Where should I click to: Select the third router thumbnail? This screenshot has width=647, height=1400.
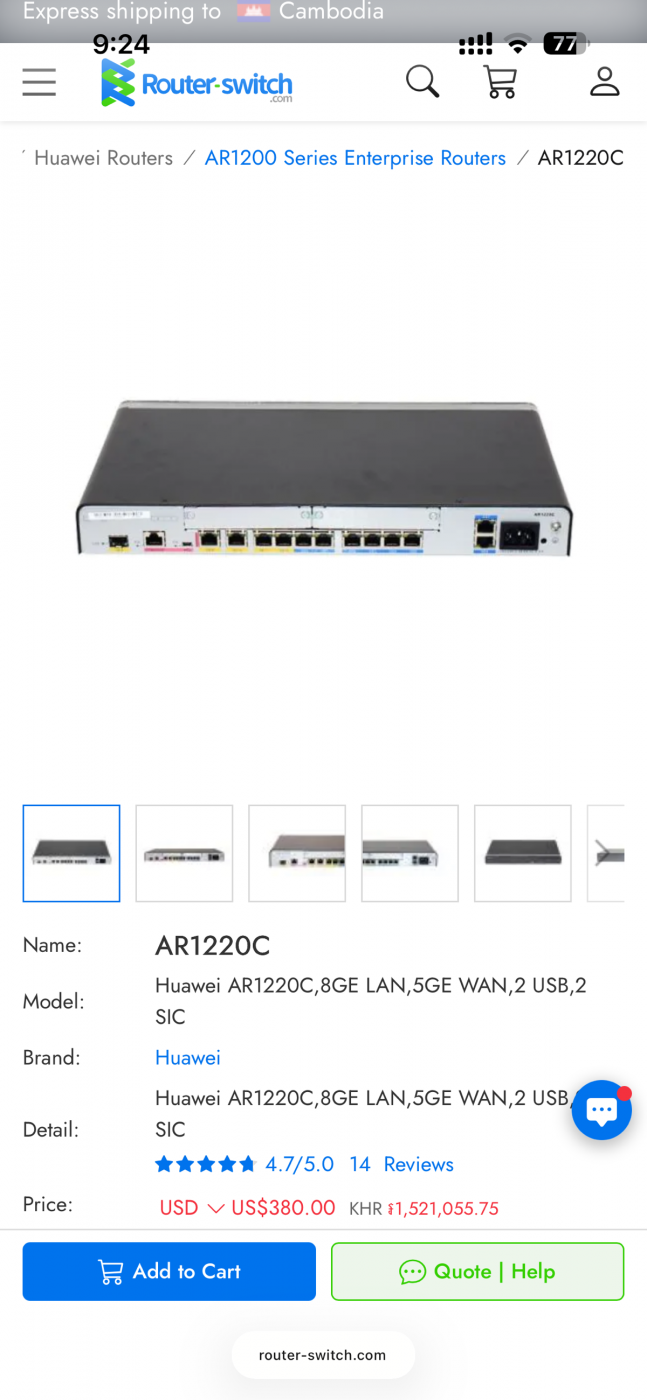point(297,853)
